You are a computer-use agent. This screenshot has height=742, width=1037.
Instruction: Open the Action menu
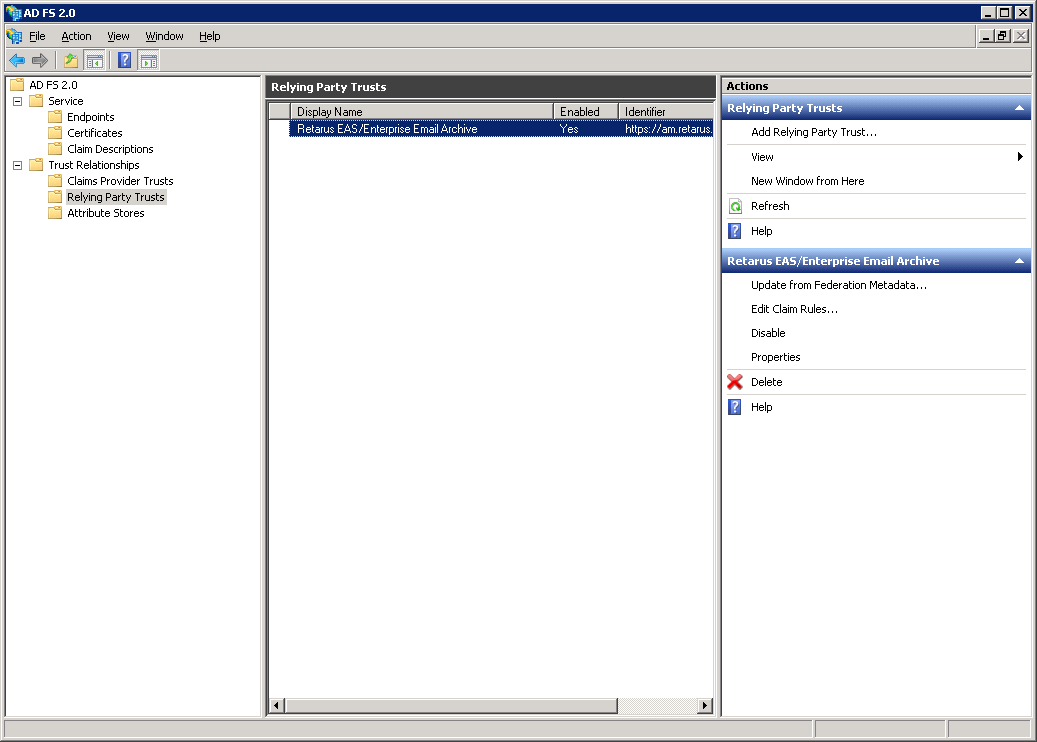click(76, 36)
